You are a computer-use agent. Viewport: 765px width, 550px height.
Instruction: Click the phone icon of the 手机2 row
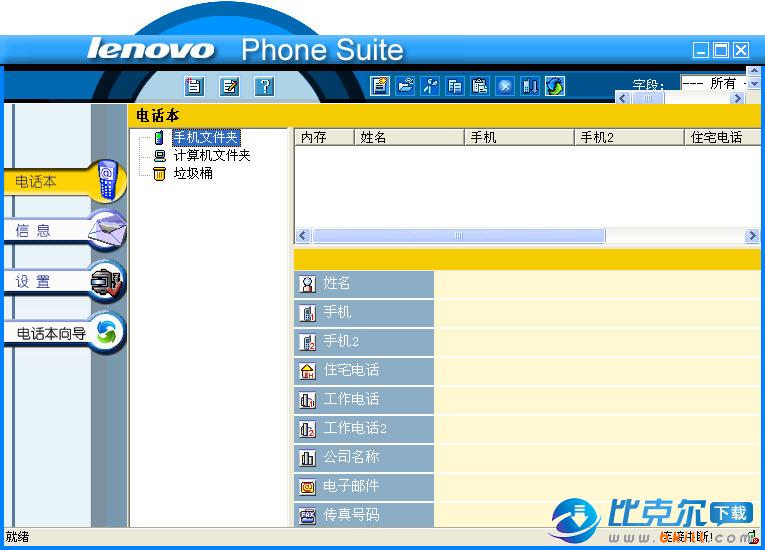point(307,342)
